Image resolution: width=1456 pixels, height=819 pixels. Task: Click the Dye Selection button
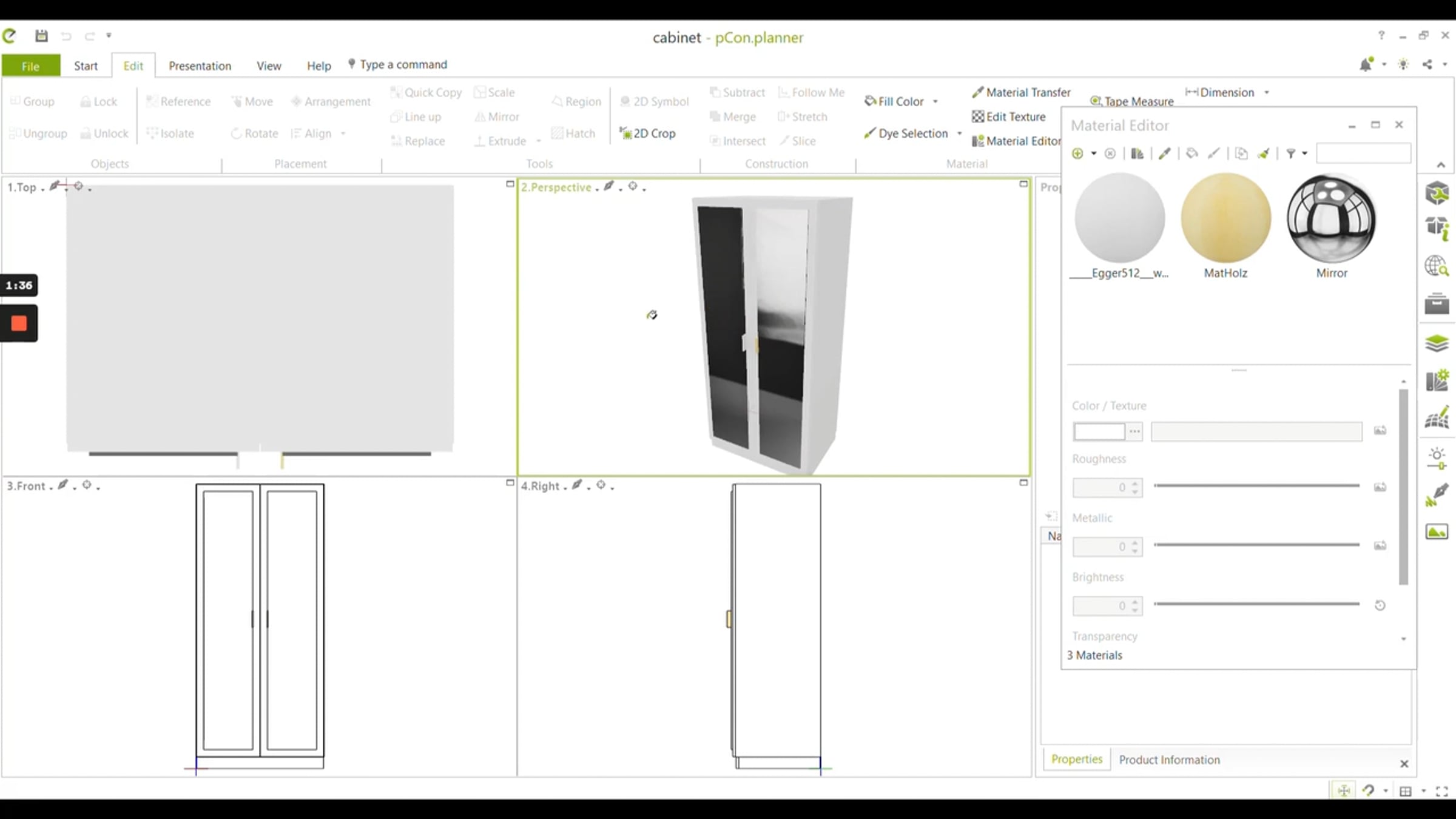pos(906,133)
